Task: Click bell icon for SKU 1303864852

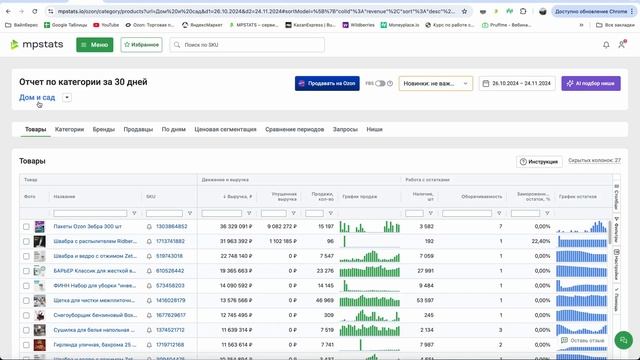Action: (149, 227)
